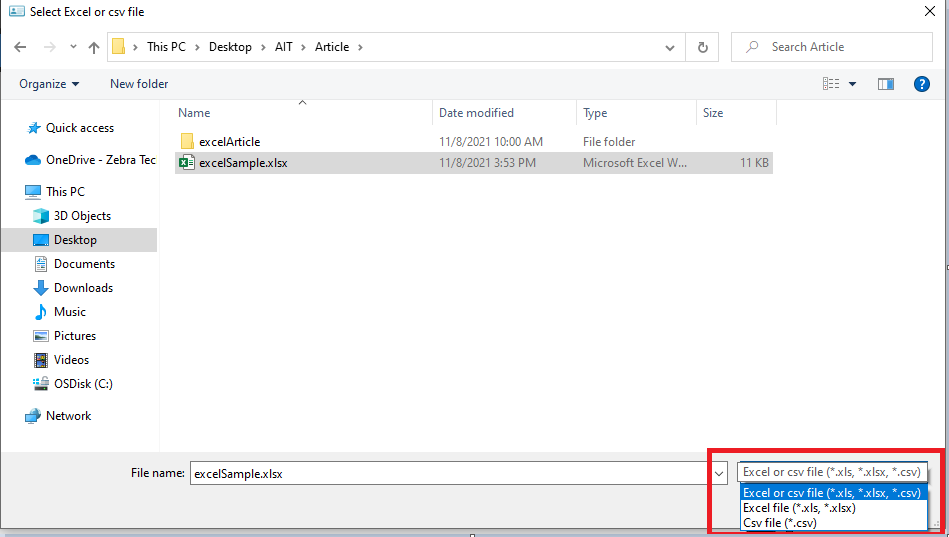The width and height of the screenshot is (949, 537).
Task: Click This PC in address bar
Action: point(166,47)
